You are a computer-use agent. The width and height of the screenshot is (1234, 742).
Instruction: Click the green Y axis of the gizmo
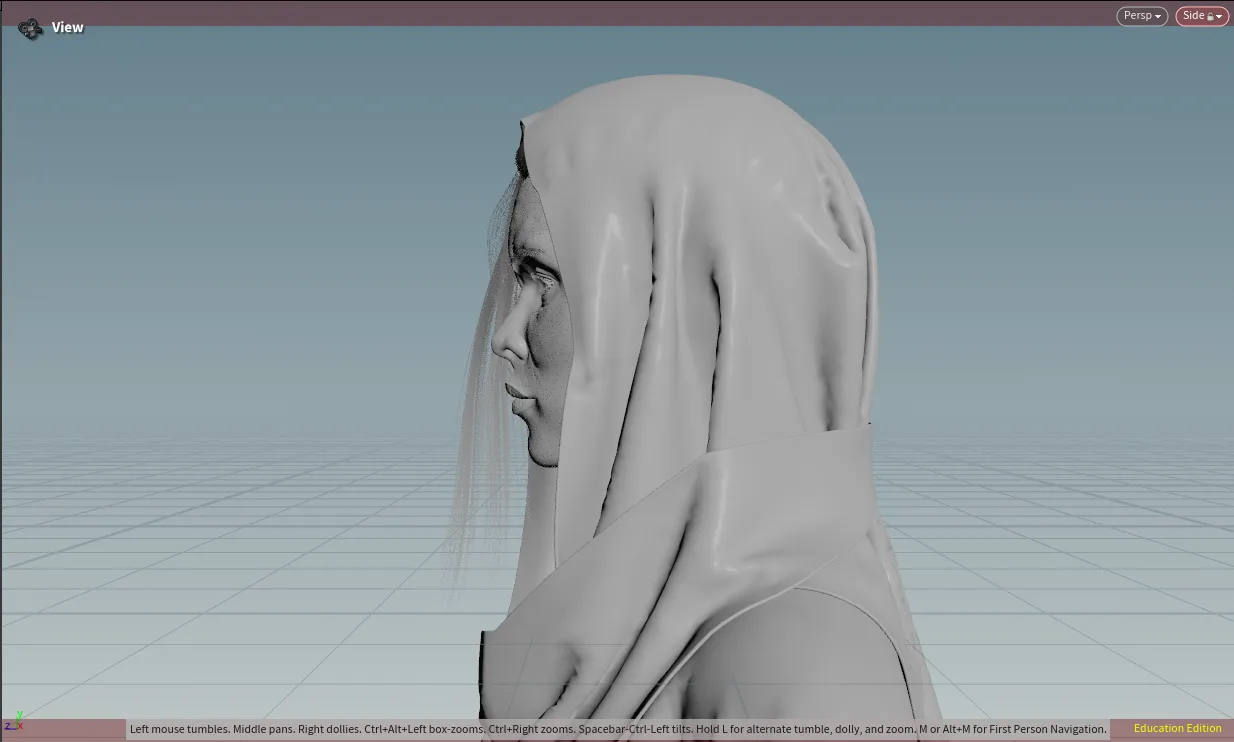pos(18,716)
